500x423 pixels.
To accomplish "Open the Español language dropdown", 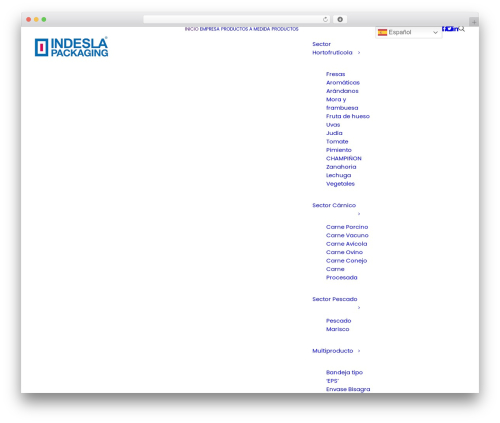I will (409, 32).
